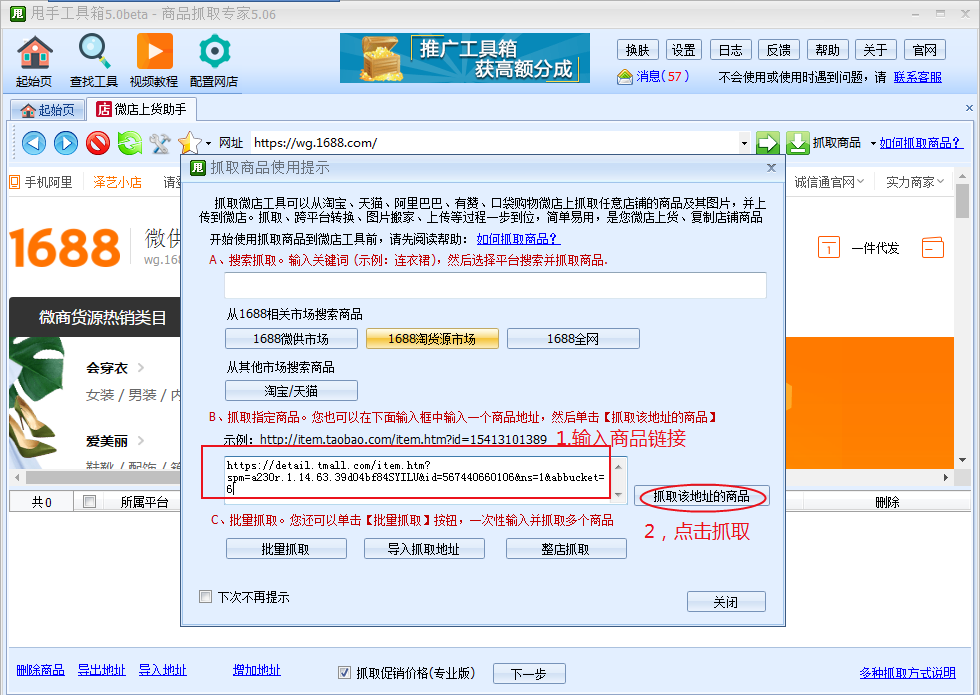The height and width of the screenshot is (695, 980).
Task: Click the 导出地址 link
Action: tap(101, 670)
